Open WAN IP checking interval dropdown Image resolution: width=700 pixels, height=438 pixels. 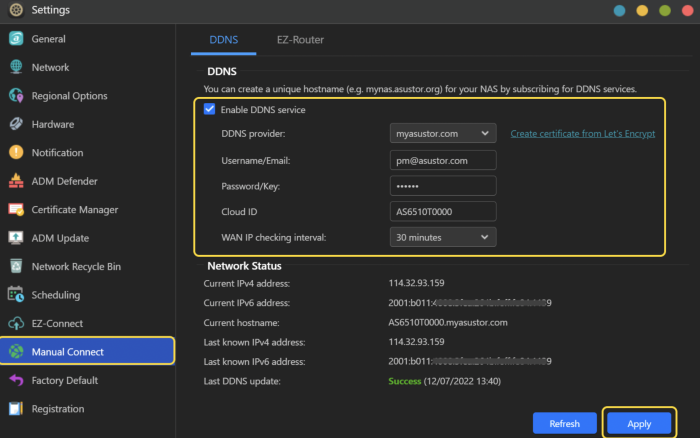(x=442, y=237)
